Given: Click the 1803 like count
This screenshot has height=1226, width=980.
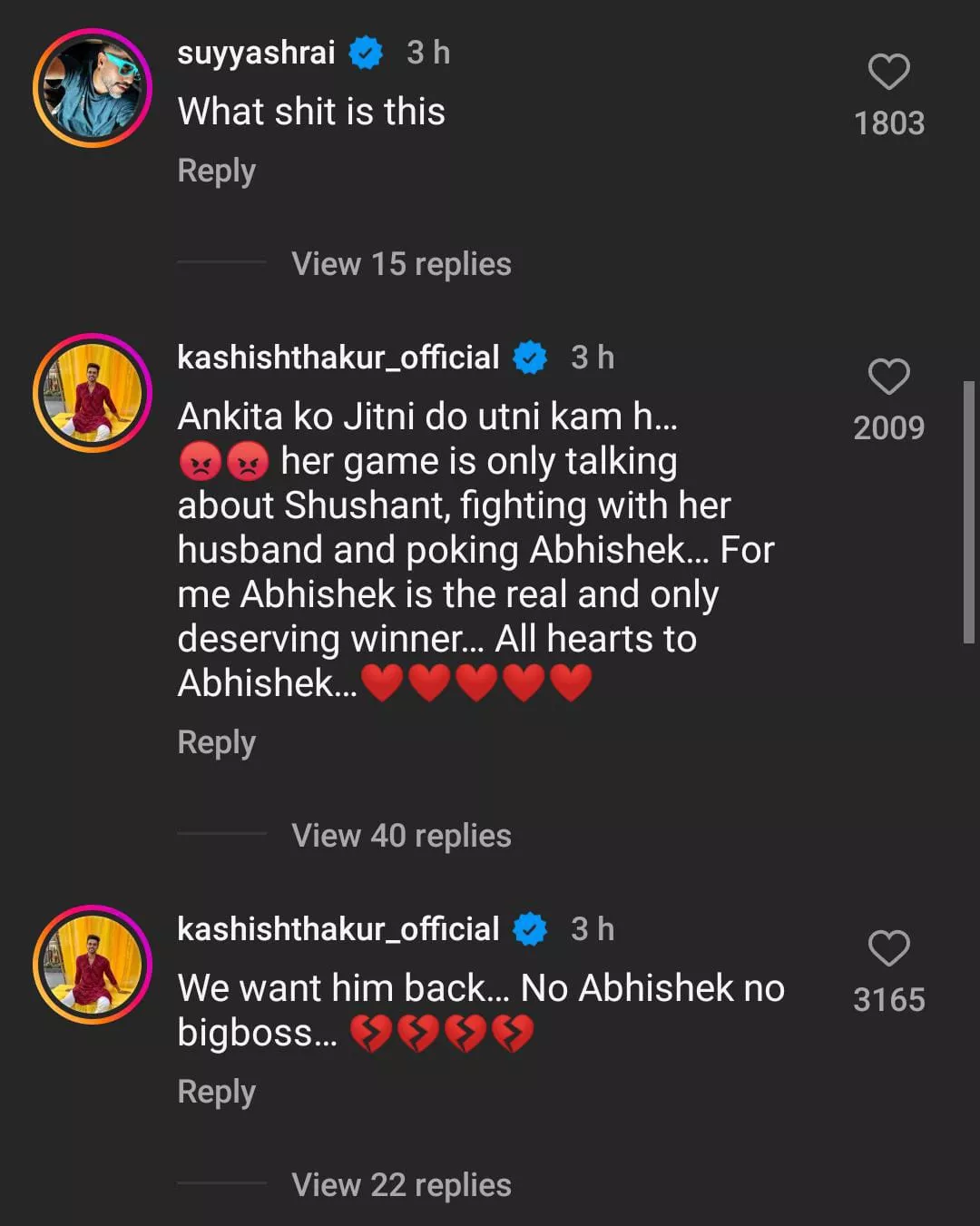Looking at the screenshot, I should 888,123.
